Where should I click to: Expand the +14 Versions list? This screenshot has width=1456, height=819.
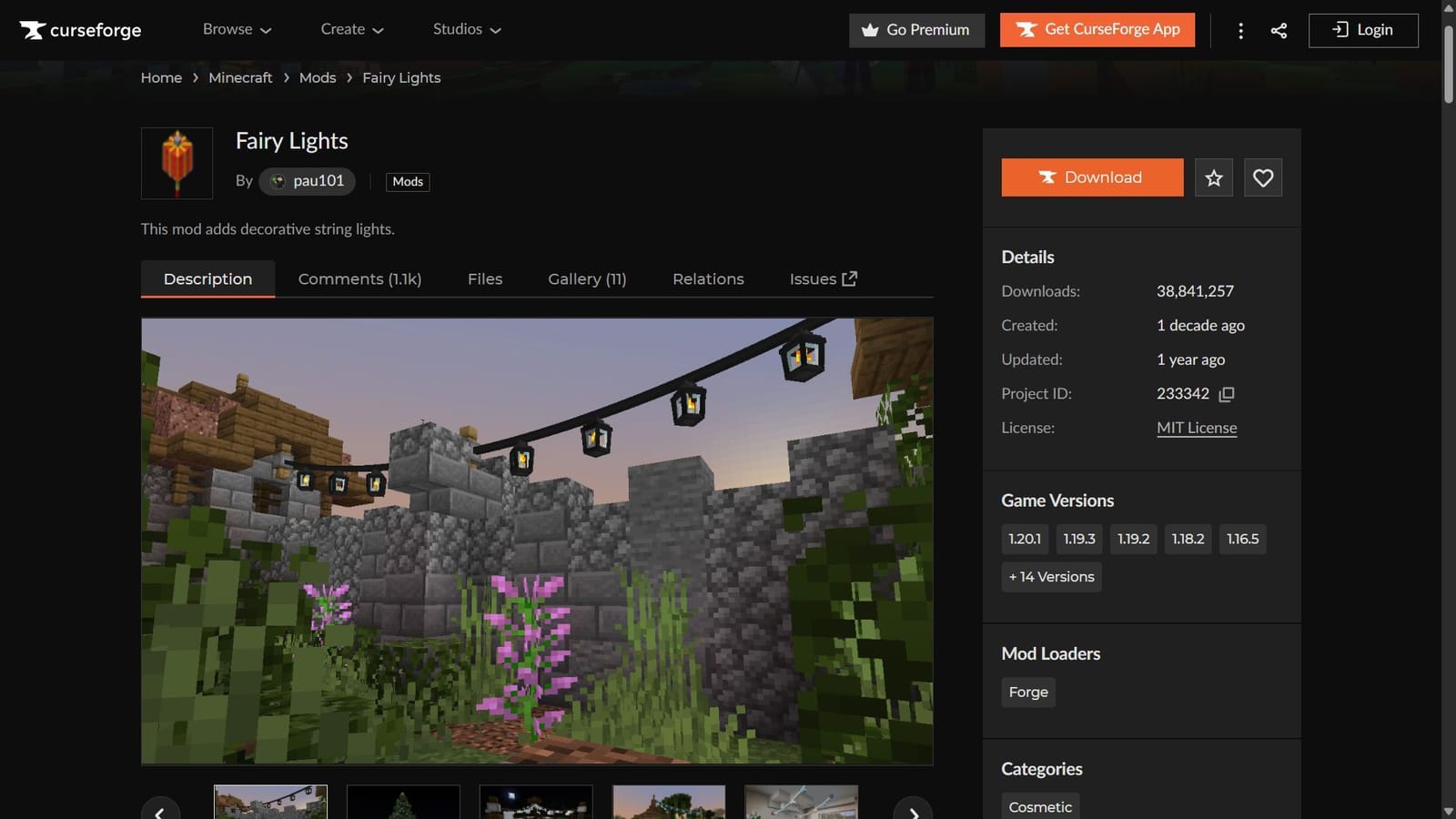[1051, 576]
